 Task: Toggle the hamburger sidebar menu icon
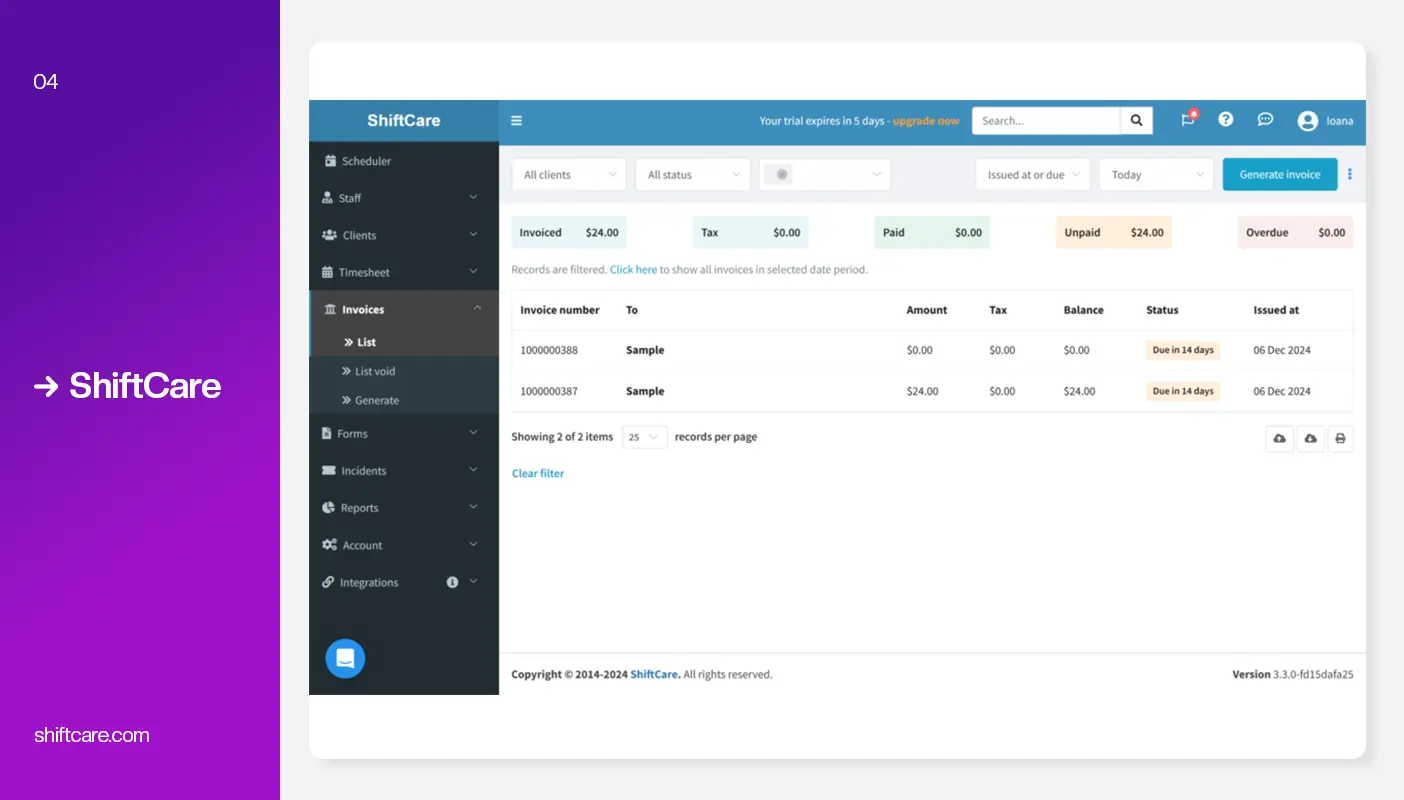pyautogui.click(x=516, y=121)
